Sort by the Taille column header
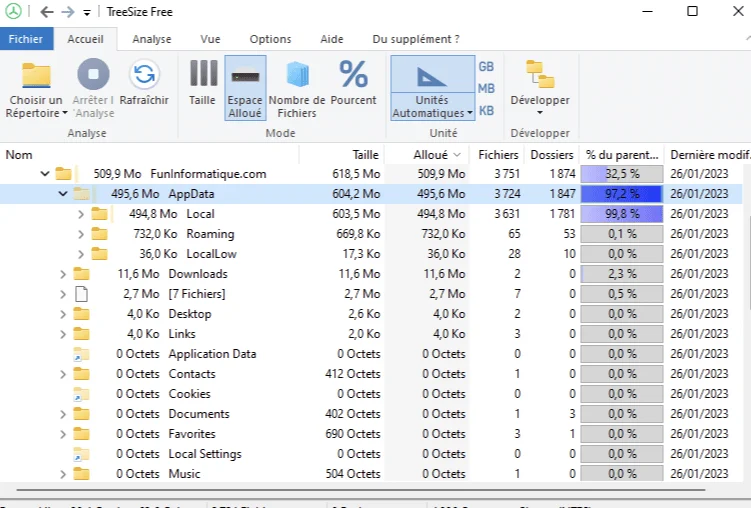The height and width of the screenshot is (508, 751). click(x=342, y=155)
